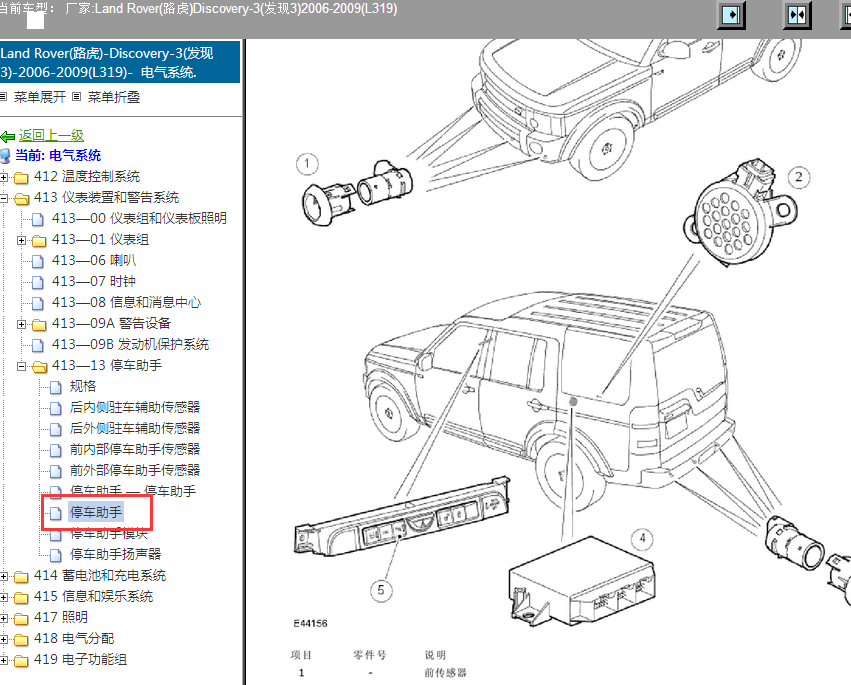Expand the 413—09A 警告设备 node
851x685 pixels.
pos(21,324)
